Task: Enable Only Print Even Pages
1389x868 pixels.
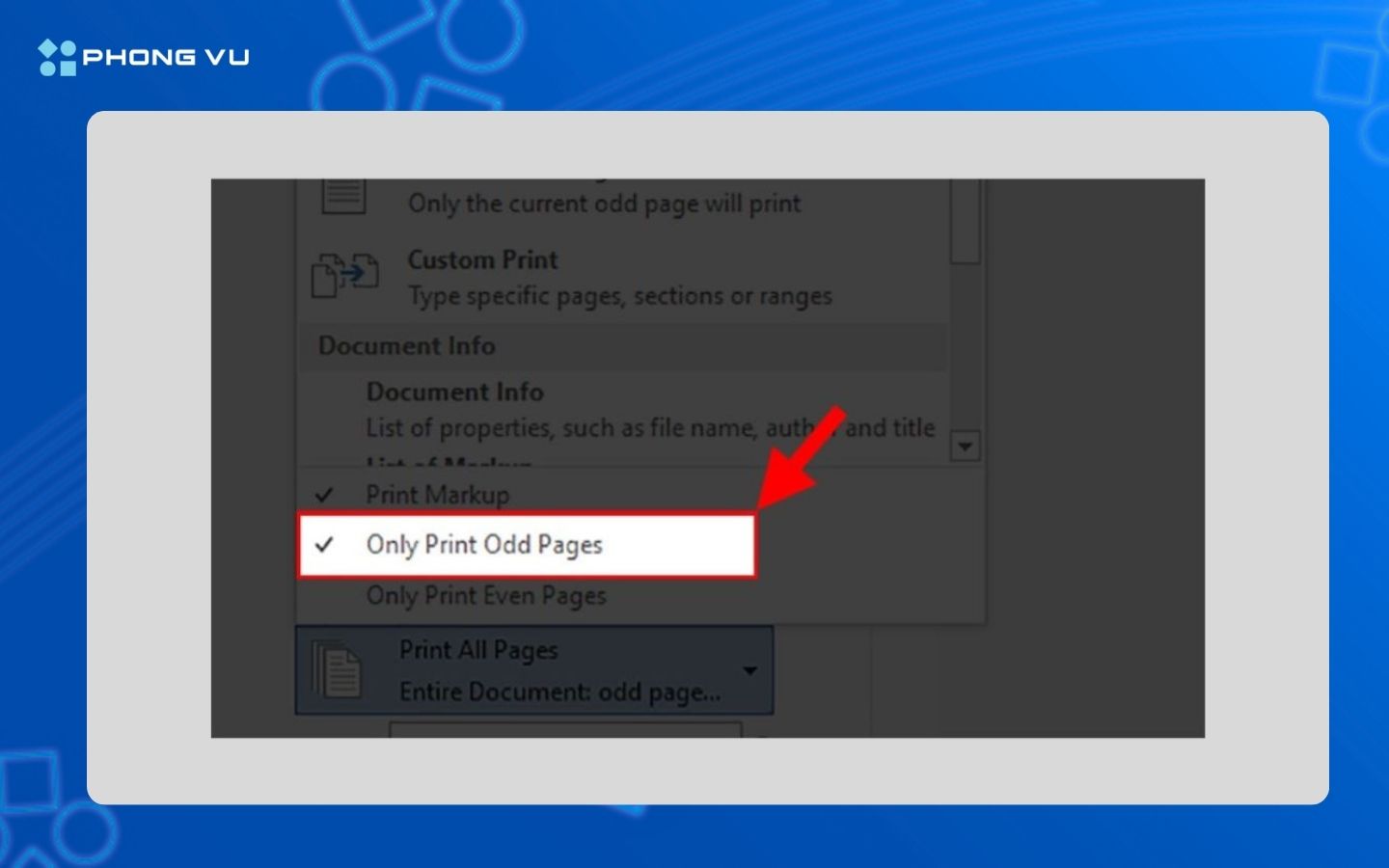Action: pyautogui.click(x=485, y=596)
